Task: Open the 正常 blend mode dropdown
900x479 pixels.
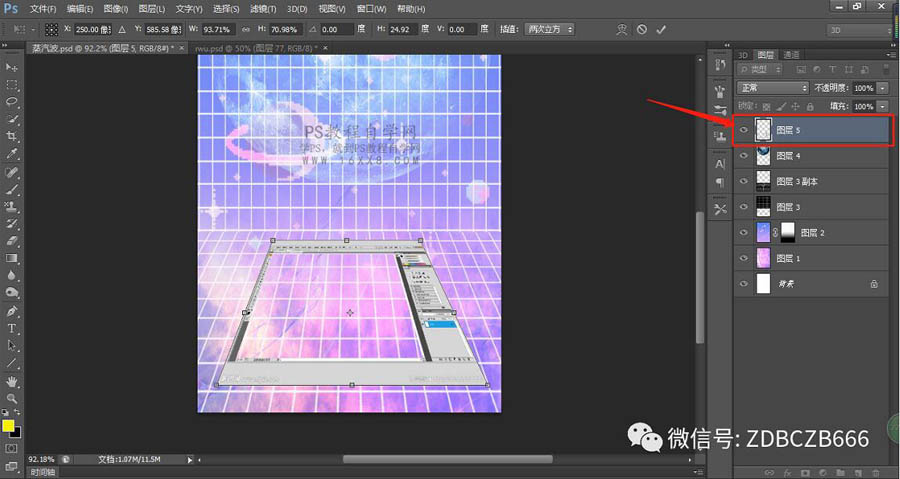Action: tap(773, 88)
